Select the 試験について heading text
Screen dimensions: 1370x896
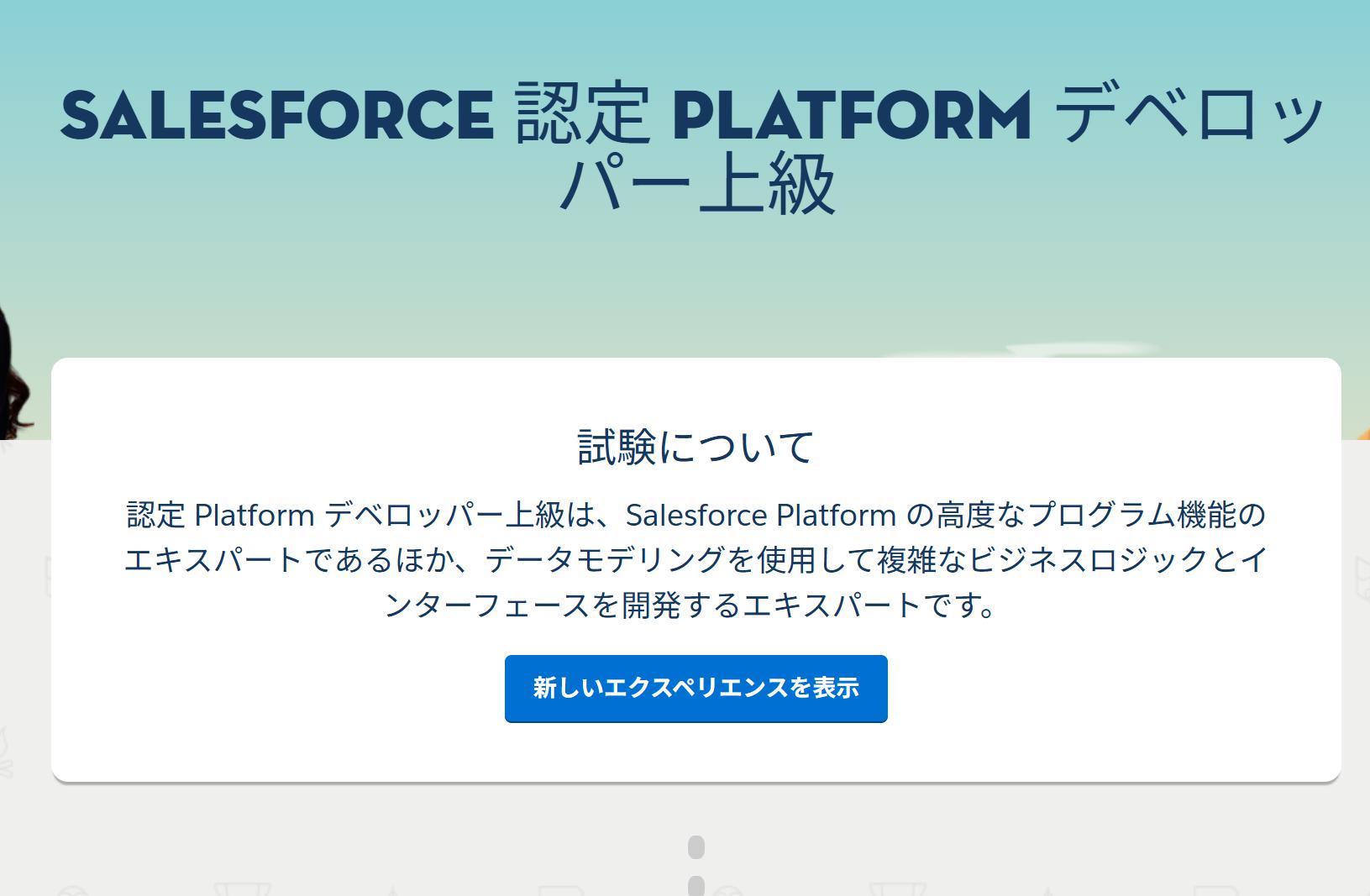pos(695,447)
